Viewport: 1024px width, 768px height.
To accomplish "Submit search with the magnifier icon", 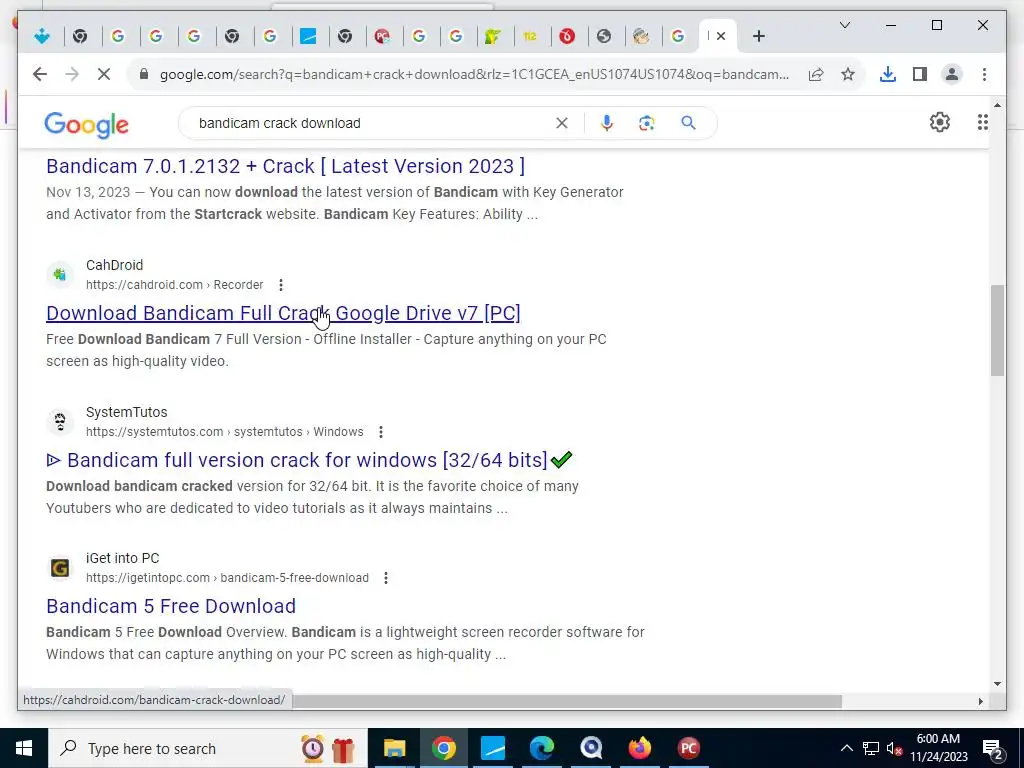I will (688, 123).
